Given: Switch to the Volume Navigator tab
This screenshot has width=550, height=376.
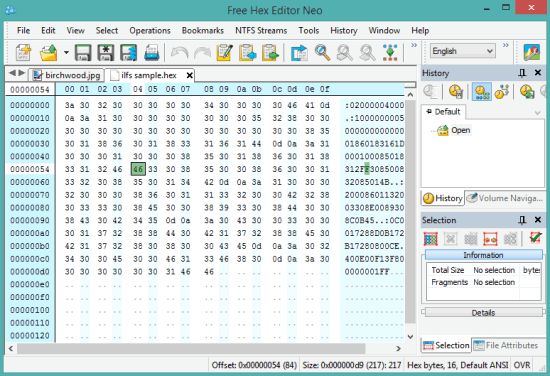Looking at the screenshot, I should 504,198.
